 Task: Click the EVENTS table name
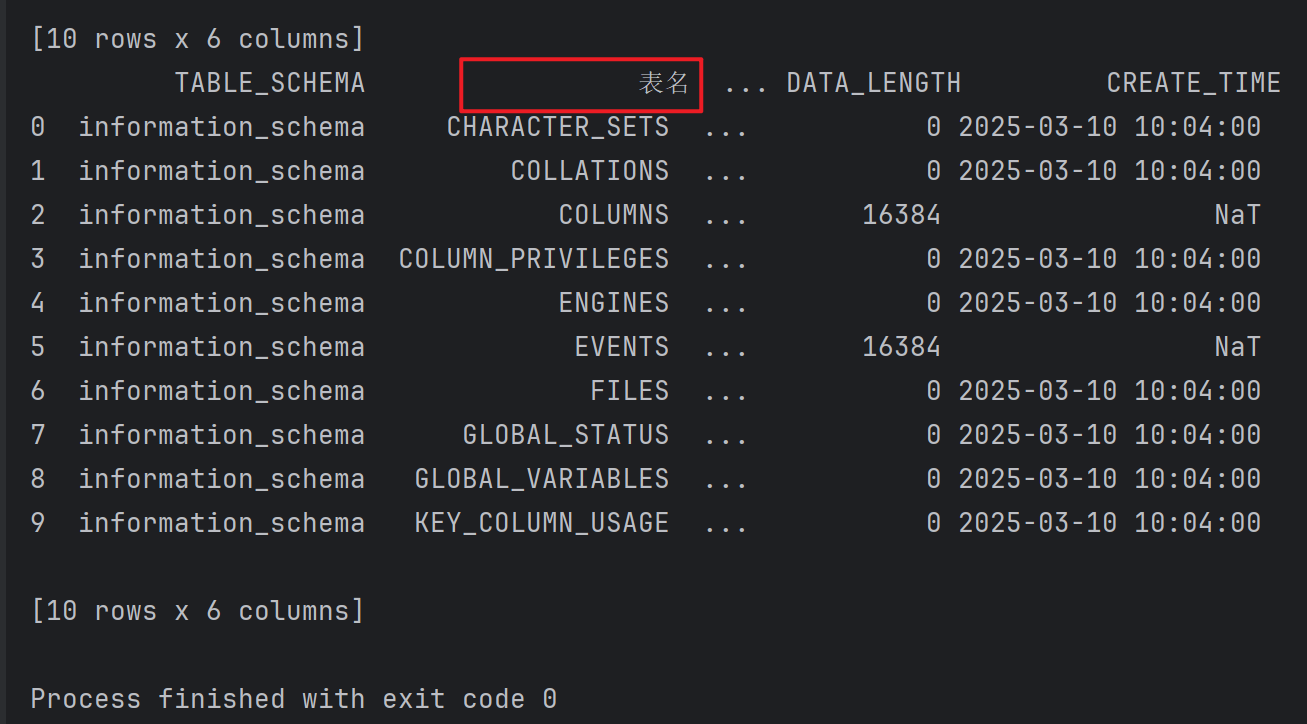[622, 347]
